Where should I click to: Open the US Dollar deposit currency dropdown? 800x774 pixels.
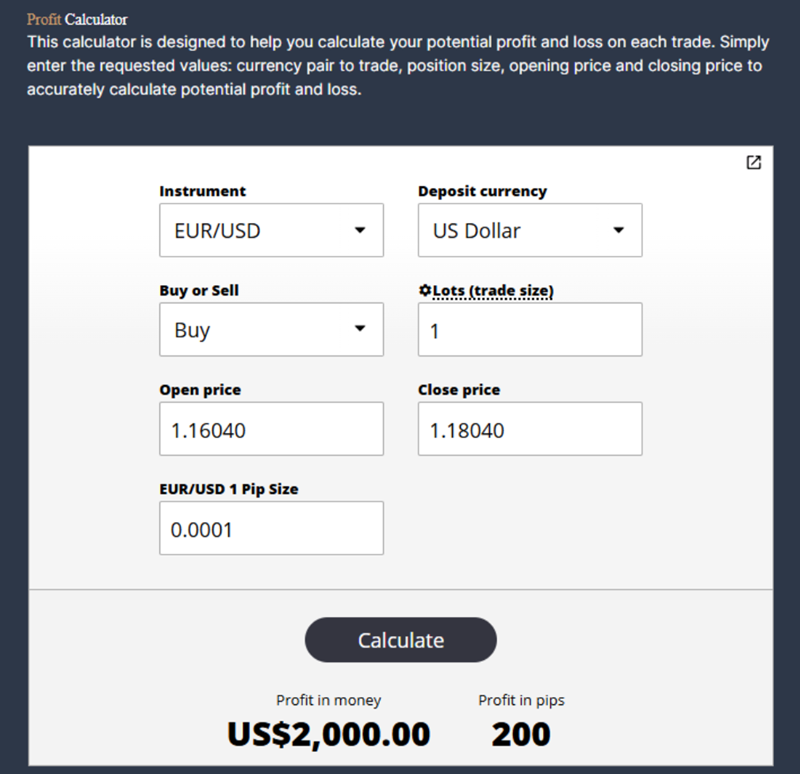coord(529,230)
